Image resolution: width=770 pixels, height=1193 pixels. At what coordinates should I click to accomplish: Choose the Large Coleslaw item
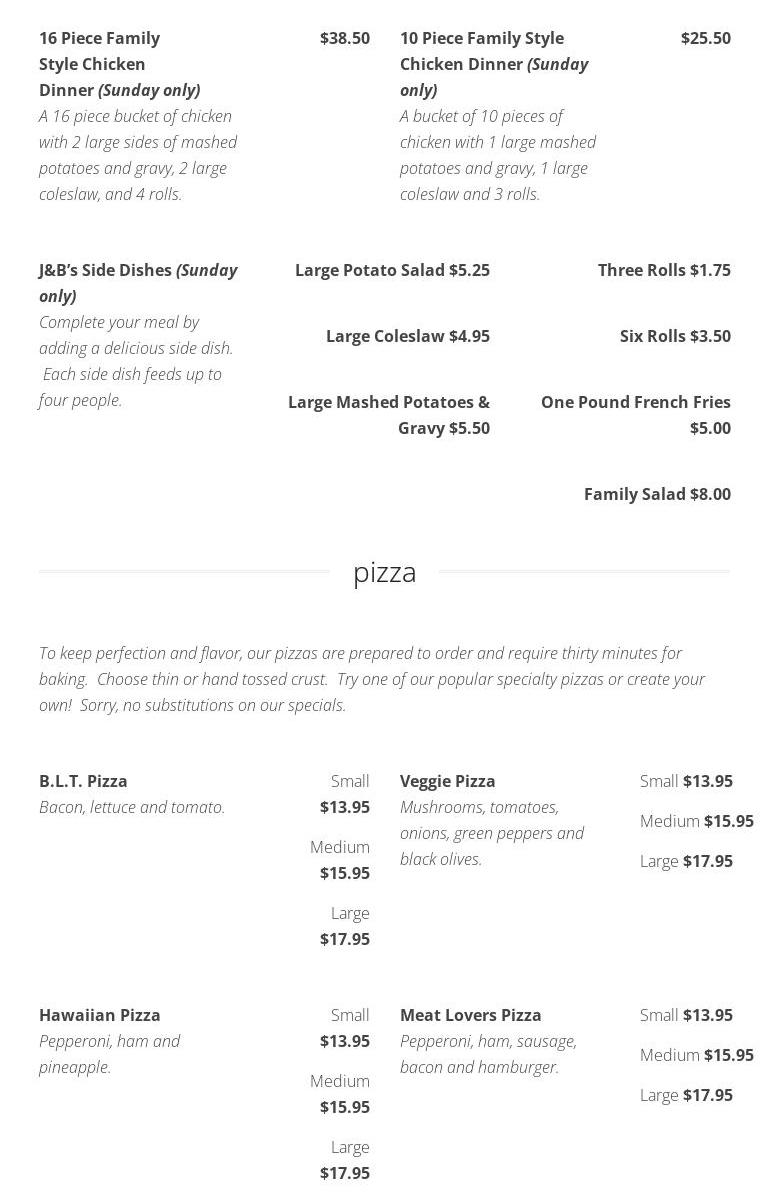click(x=407, y=336)
